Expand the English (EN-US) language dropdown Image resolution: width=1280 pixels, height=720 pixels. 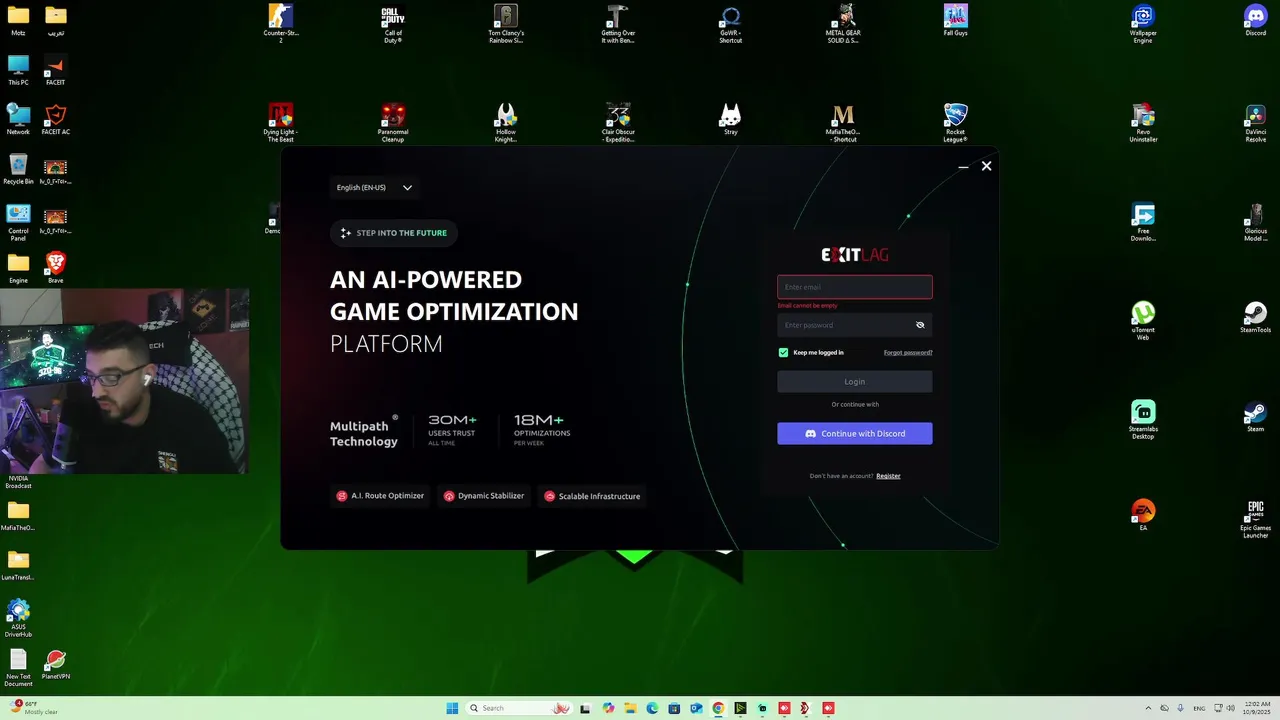(x=374, y=187)
